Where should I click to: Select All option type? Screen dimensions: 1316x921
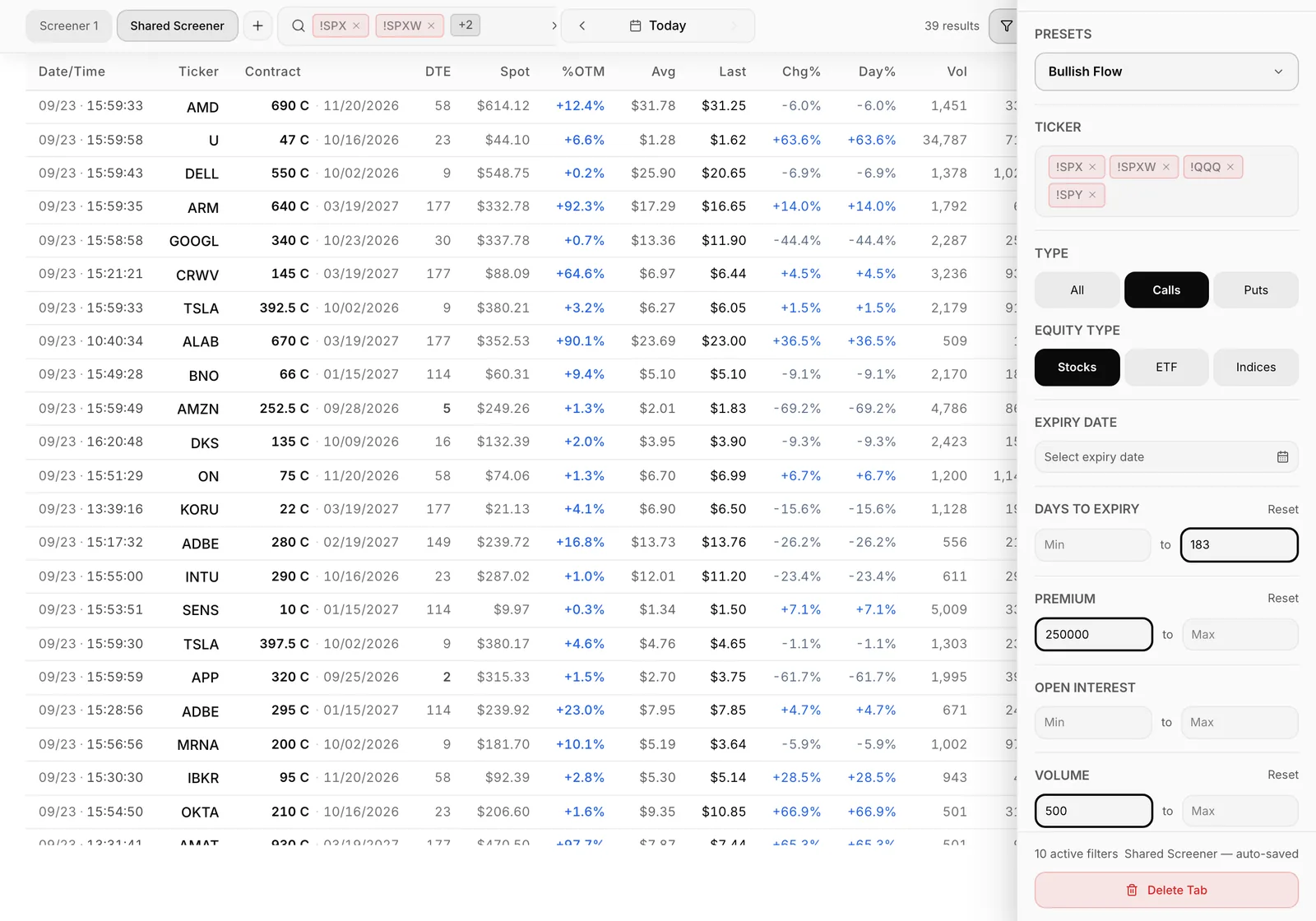1077,290
